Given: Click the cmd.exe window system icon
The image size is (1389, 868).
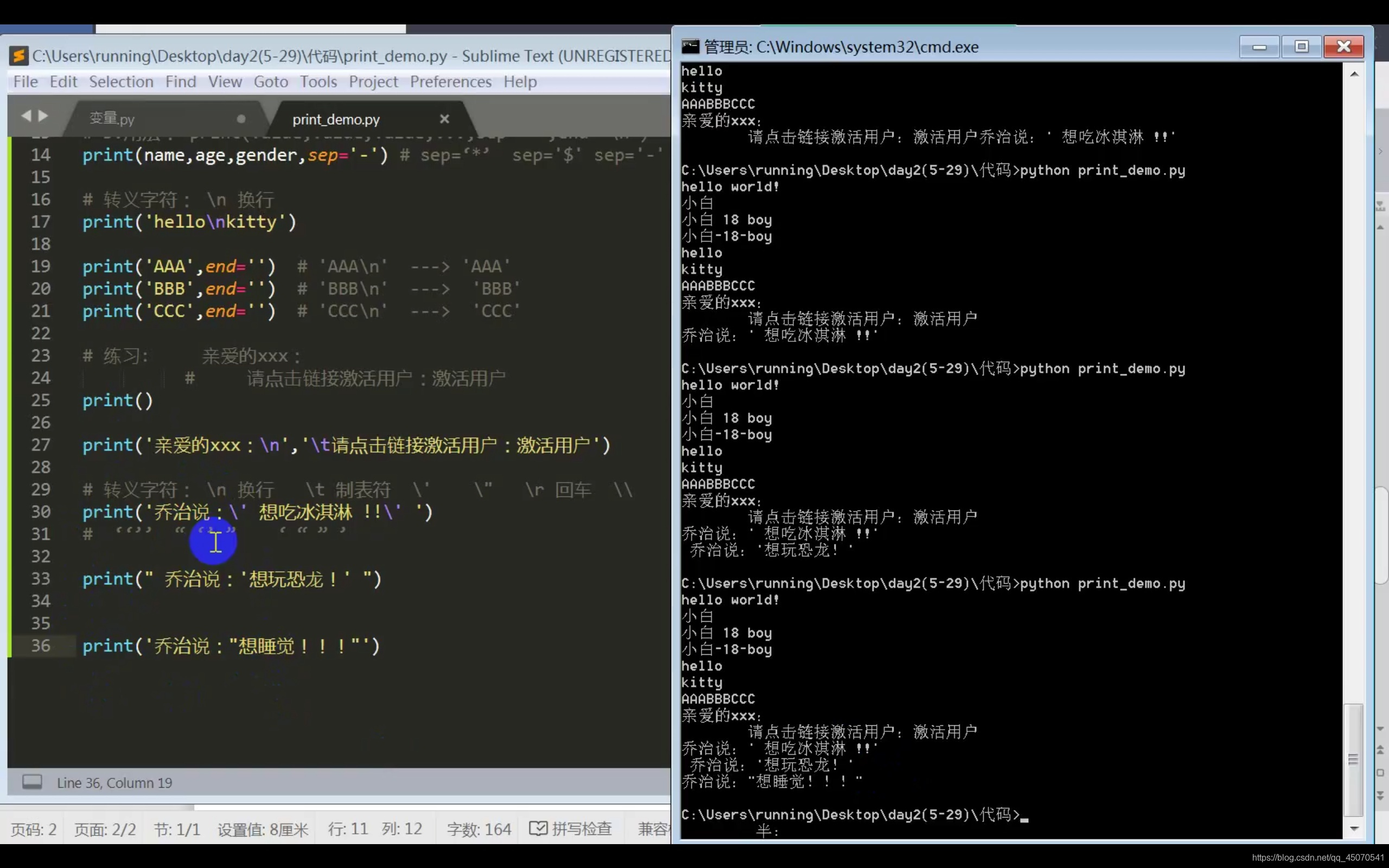Looking at the screenshot, I should click(690, 47).
